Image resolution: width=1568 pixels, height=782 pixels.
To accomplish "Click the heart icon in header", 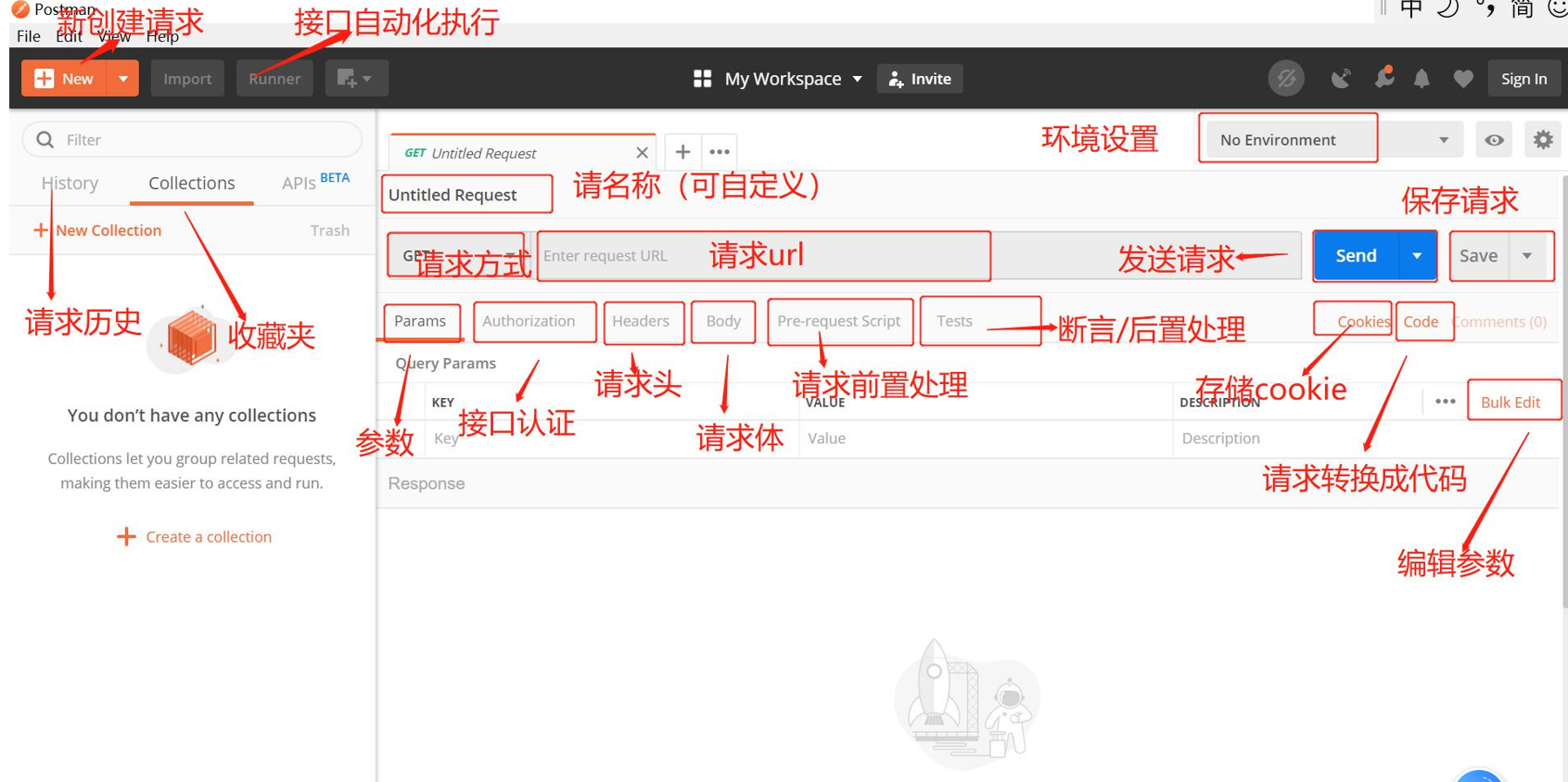I will pos(1463,79).
